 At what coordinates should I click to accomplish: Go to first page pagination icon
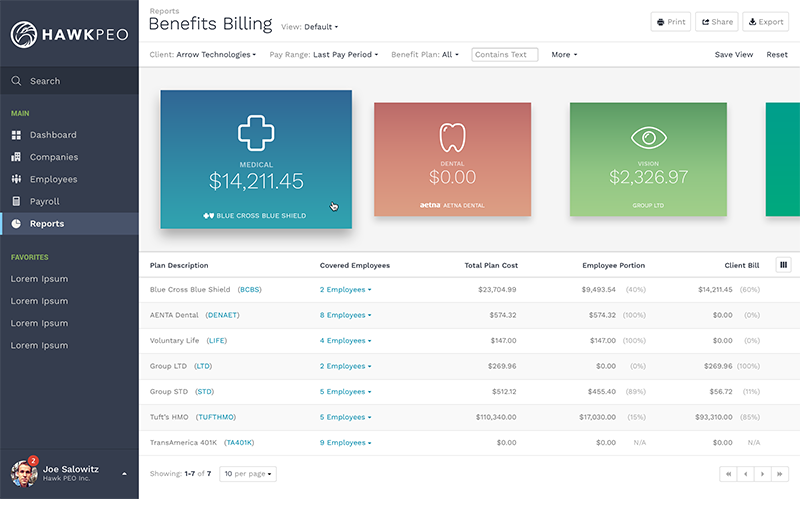point(728,474)
